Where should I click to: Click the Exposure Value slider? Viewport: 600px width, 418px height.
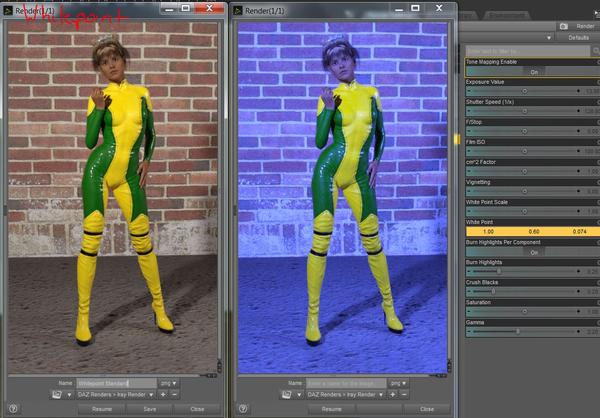524,91
